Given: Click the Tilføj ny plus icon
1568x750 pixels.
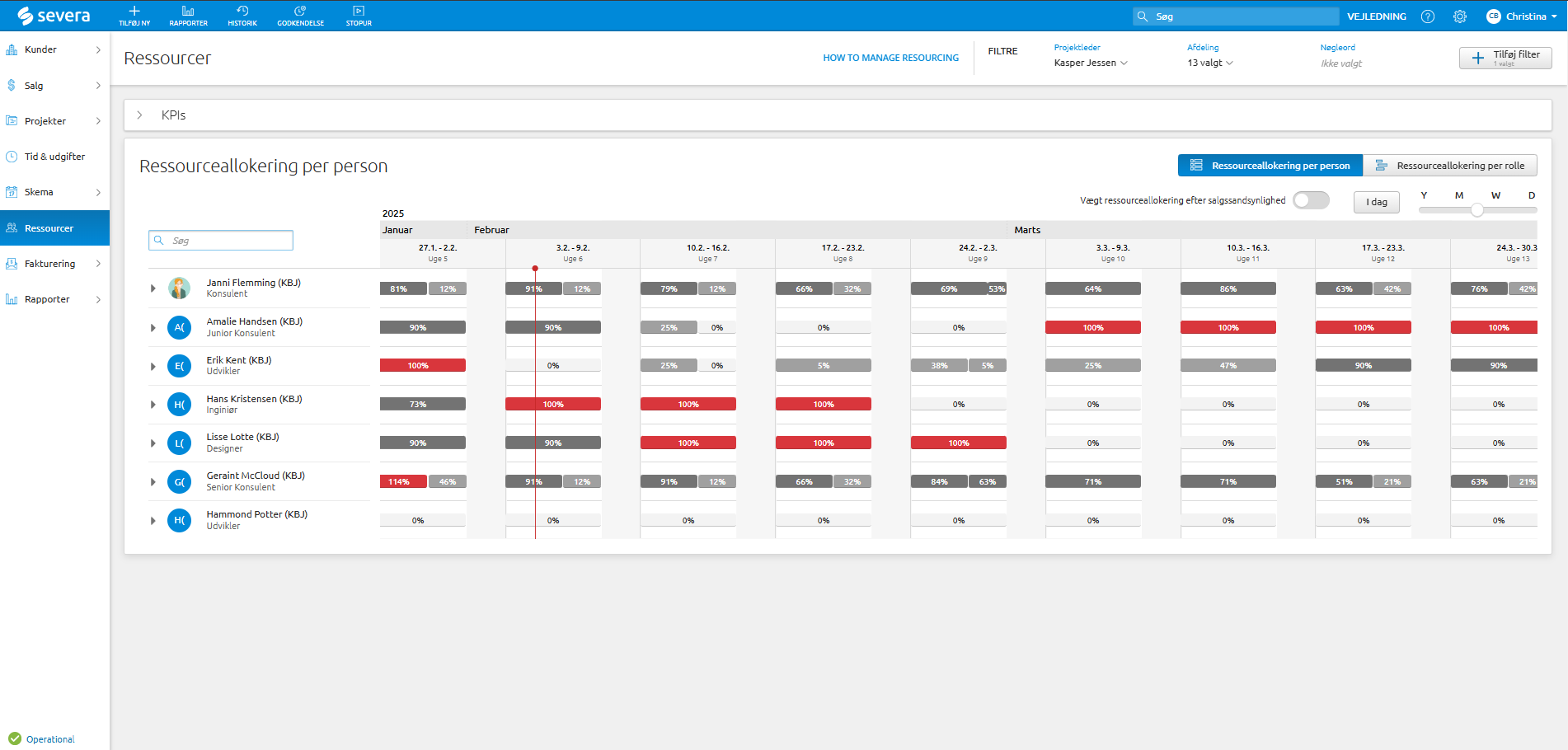Looking at the screenshot, I should 134,12.
